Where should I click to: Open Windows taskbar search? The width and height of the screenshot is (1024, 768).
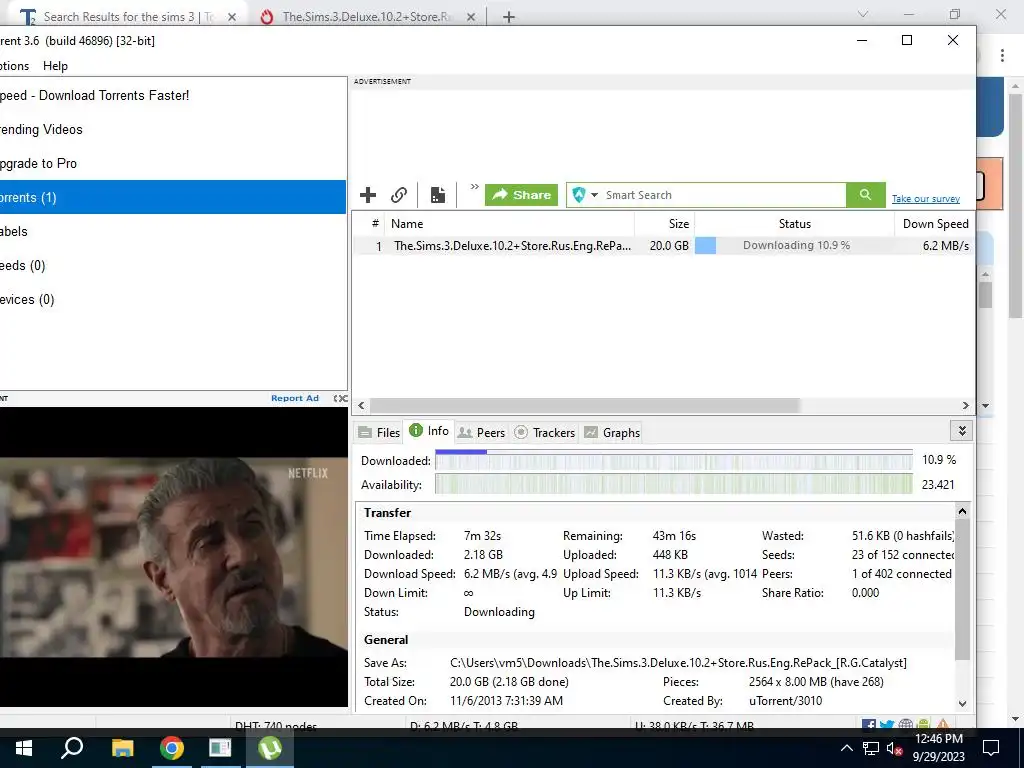pyautogui.click(x=72, y=748)
